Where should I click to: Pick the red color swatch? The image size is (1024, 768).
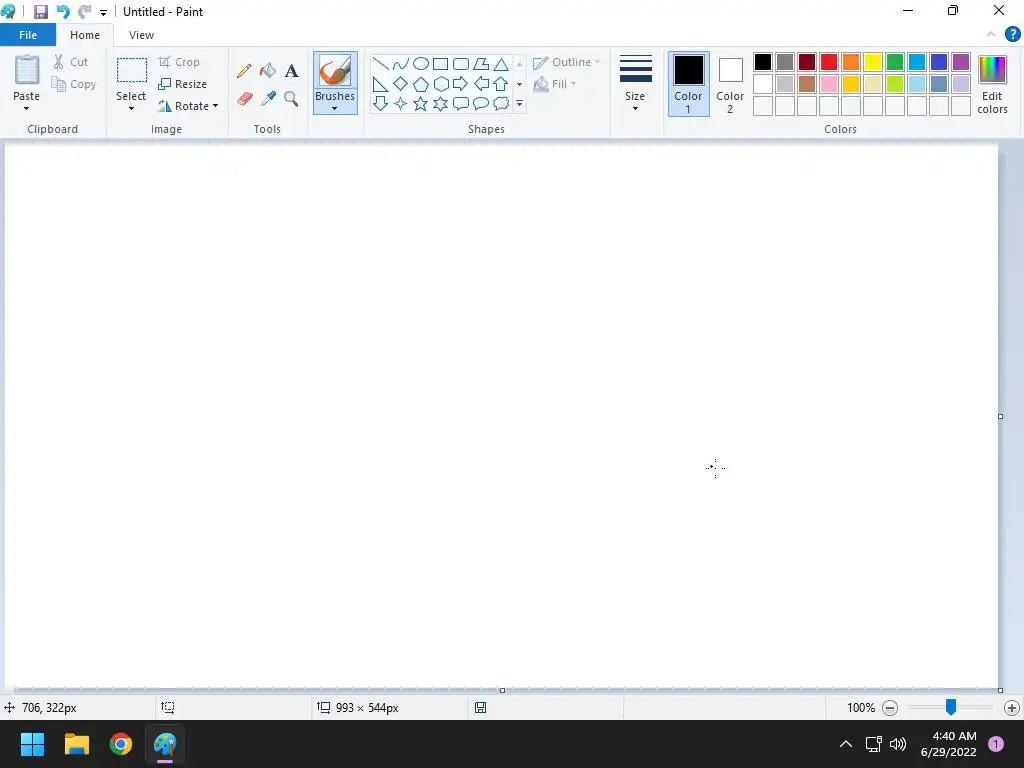point(829,62)
